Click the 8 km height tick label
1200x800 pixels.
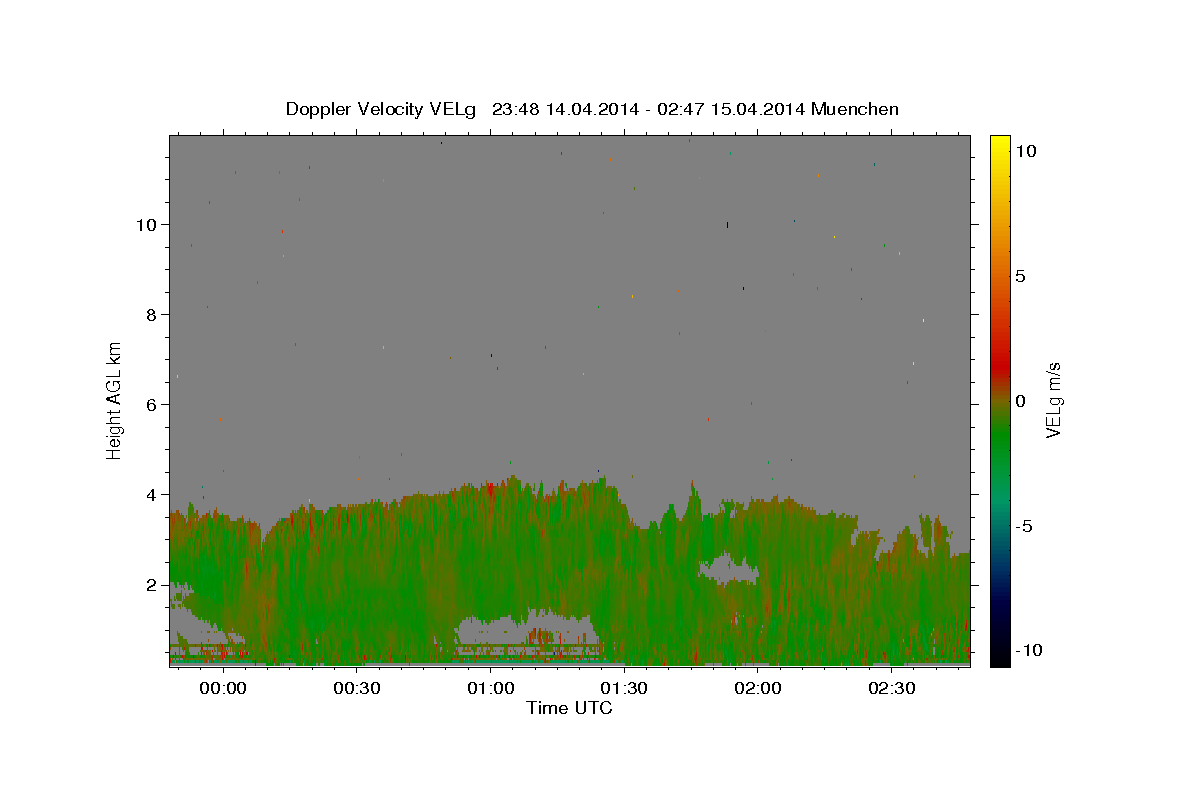click(x=150, y=314)
